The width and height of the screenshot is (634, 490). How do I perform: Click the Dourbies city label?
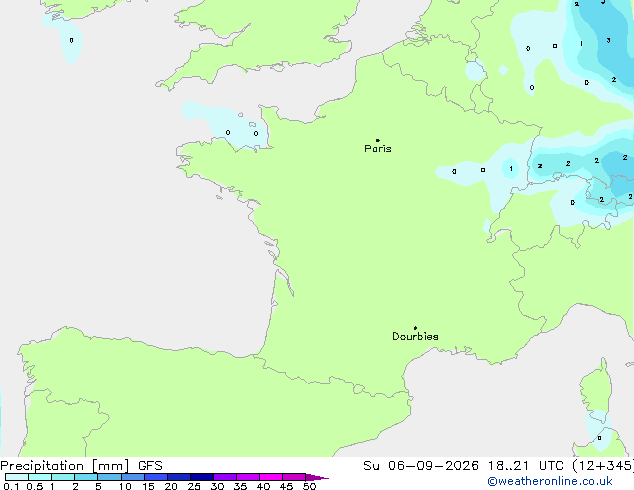[x=415, y=336]
